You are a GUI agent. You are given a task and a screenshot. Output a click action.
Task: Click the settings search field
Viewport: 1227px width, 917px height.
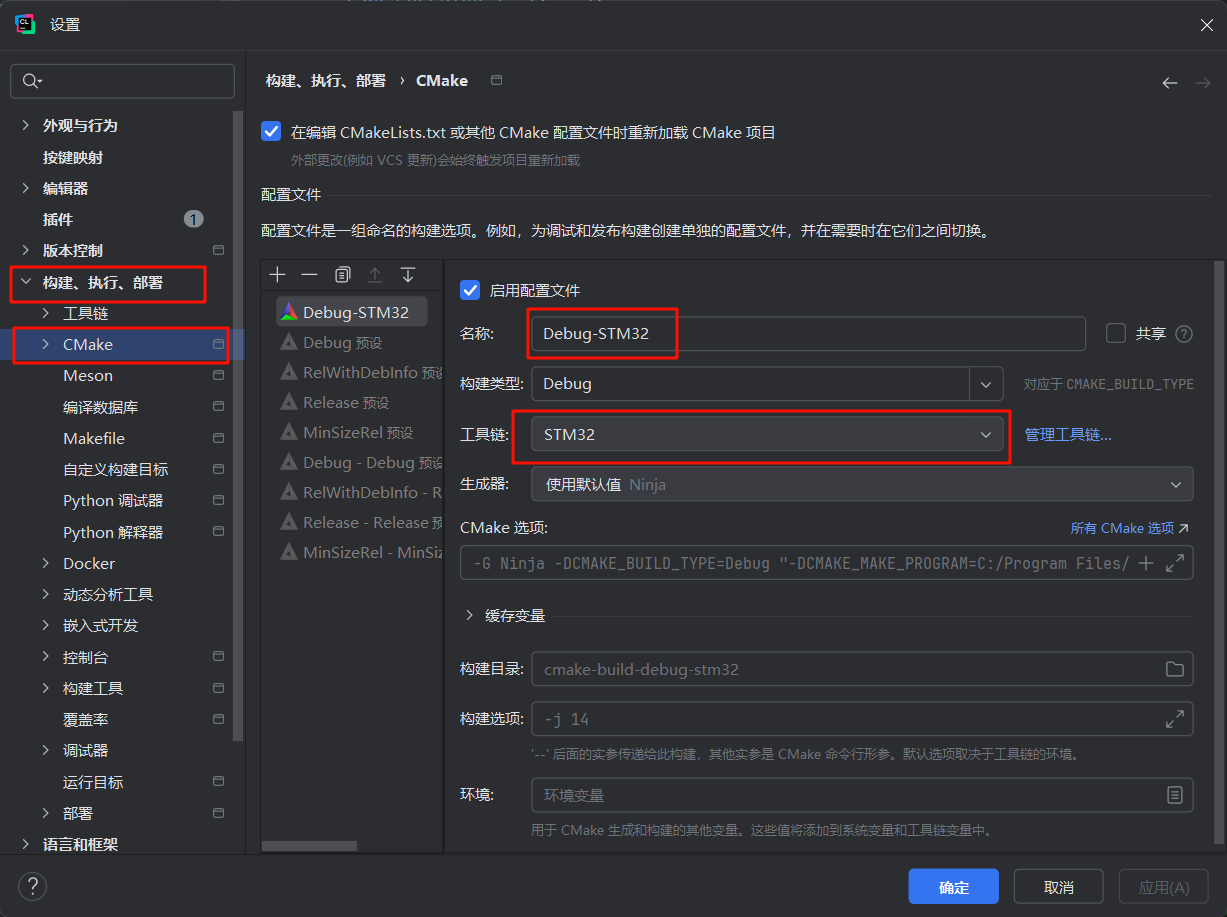(122, 81)
